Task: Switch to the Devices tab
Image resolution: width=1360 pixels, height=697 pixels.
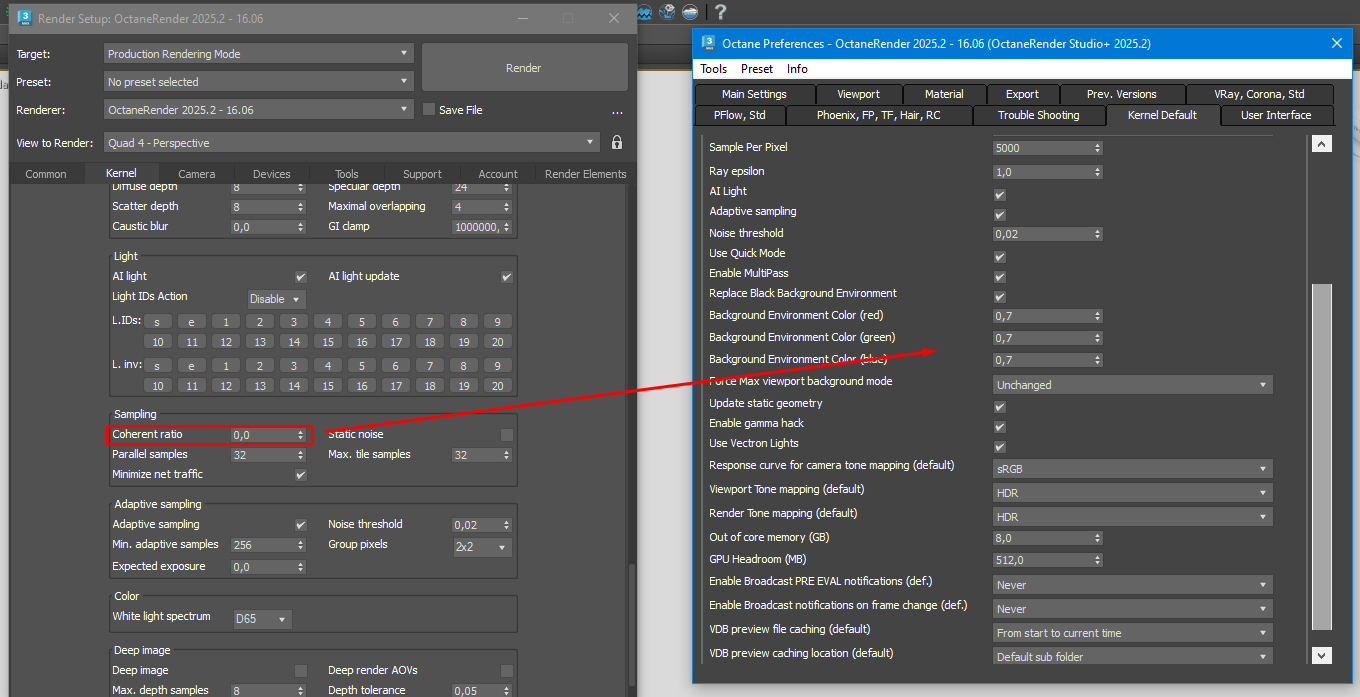Action: click(x=271, y=174)
